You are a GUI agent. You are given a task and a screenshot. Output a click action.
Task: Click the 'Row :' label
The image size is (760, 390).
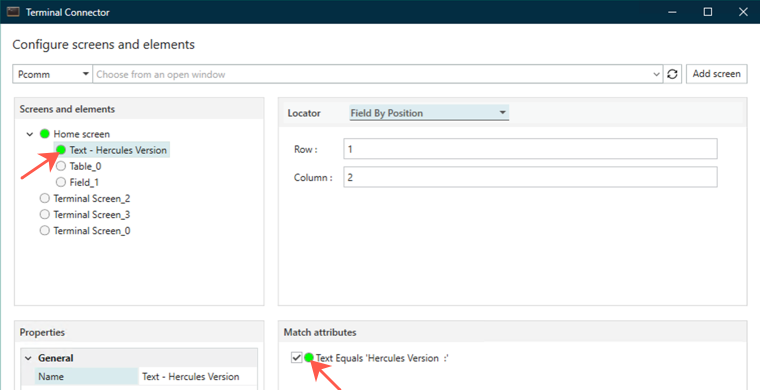click(x=305, y=149)
